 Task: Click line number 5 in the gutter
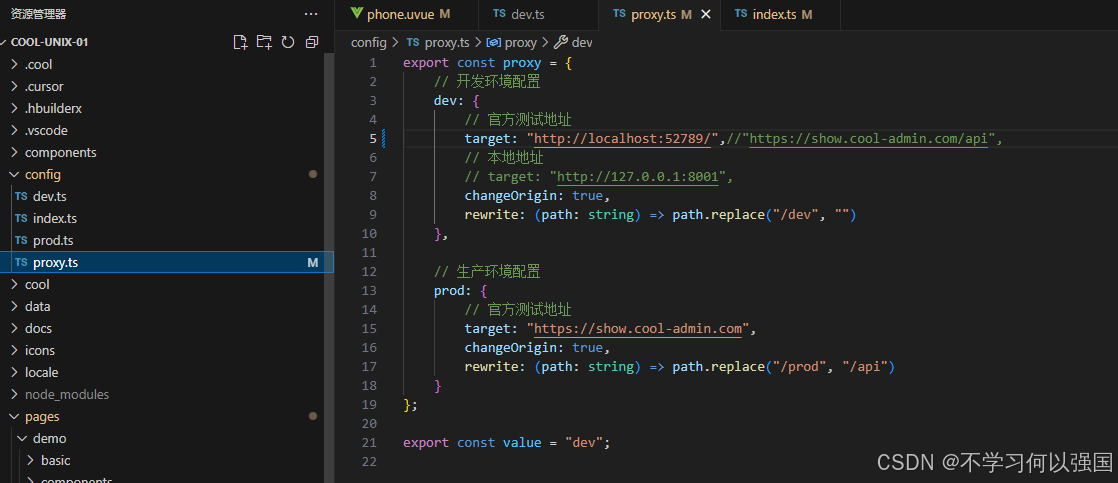tap(373, 138)
